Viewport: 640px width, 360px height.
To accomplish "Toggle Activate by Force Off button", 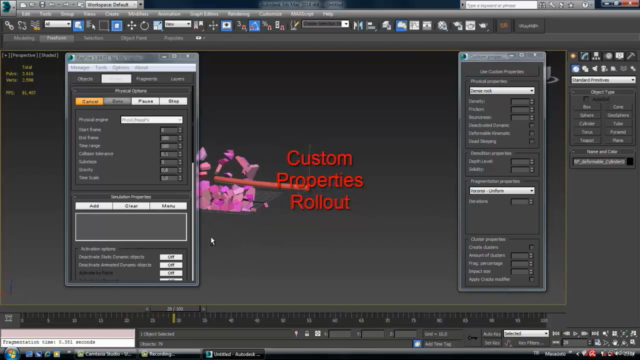I will tap(171, 273).
